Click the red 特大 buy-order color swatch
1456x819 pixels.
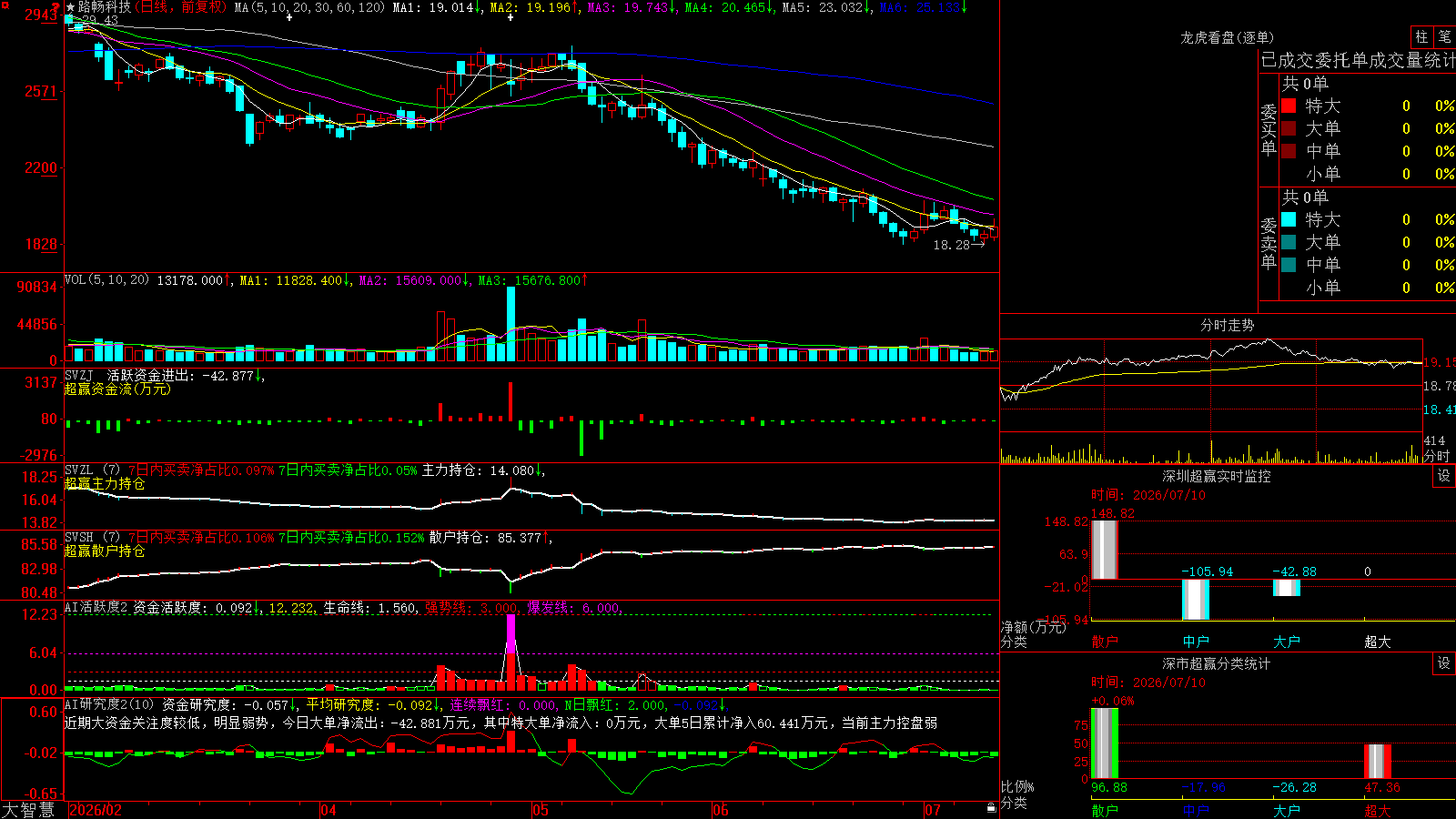[x=1289, y=106]
